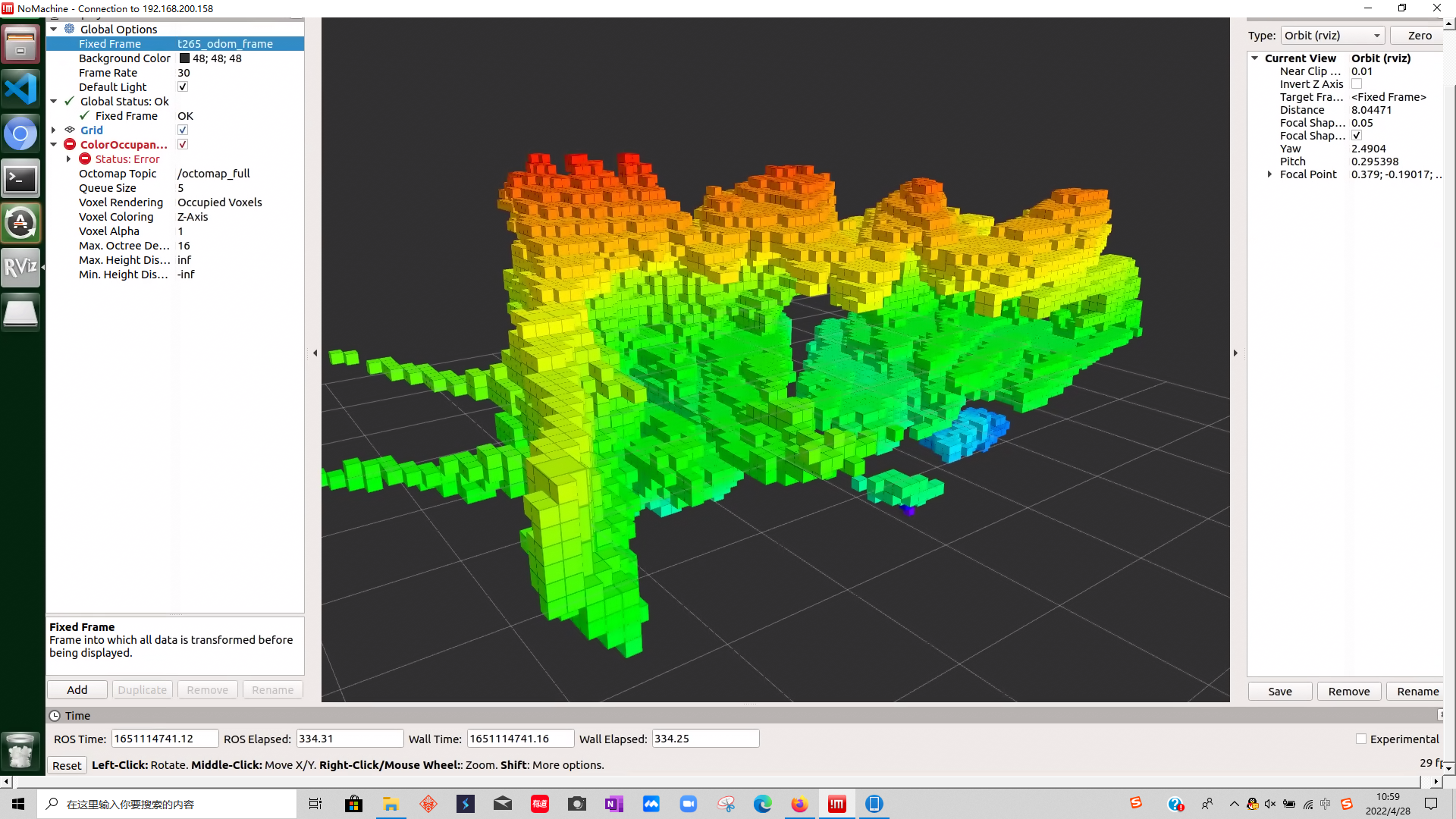Click the Background Color swatch
The height and width of the screenshot is (819, 1456).
(184, 58)
